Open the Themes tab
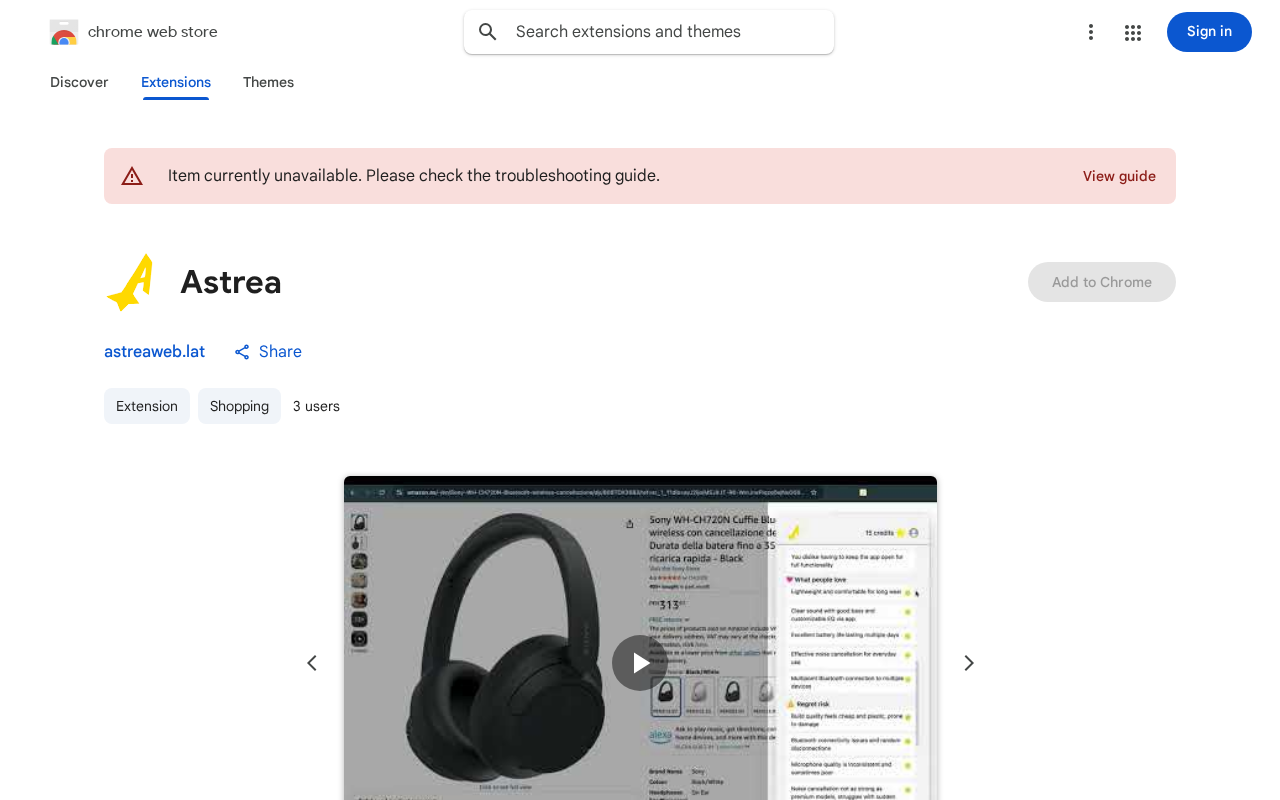The height and width of the screenshot is (800, 1280). 268,82
